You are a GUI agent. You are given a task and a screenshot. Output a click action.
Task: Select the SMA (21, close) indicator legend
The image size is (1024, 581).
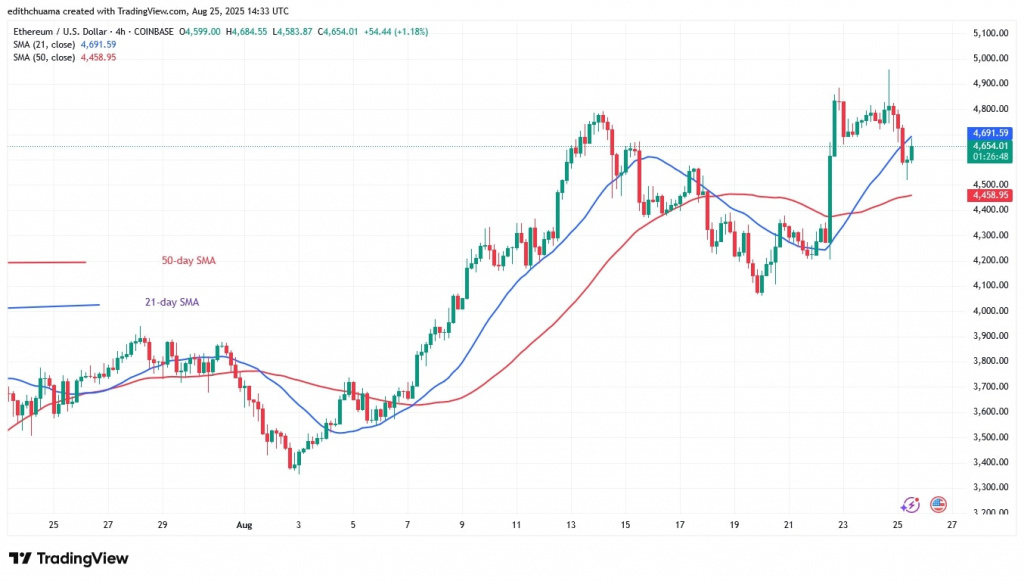(x=42, y=44)
